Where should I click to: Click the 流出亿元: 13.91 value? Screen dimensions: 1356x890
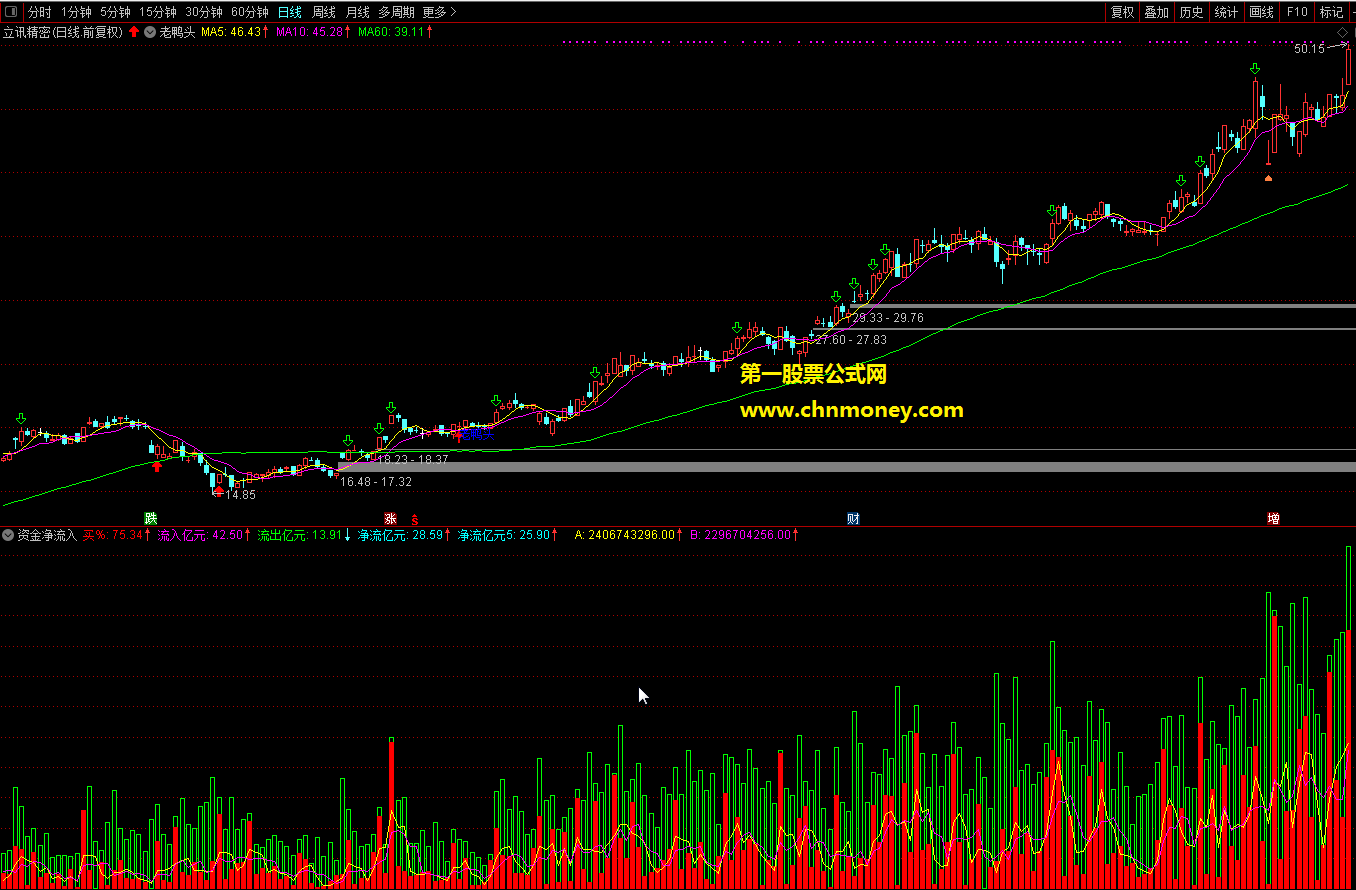[303, 535]
